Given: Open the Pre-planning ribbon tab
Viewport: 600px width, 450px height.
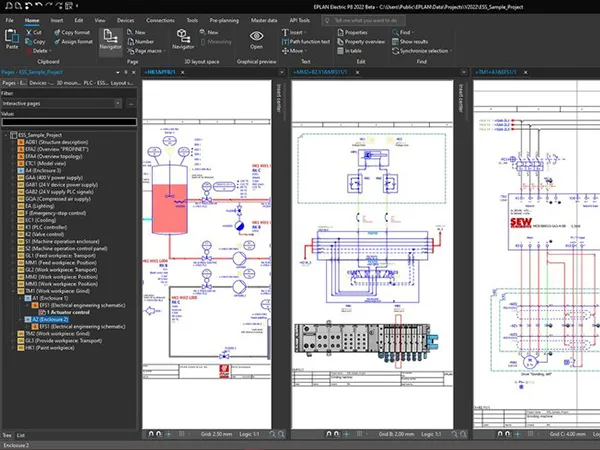Looking at the screenshot, I should coord(223,19).
